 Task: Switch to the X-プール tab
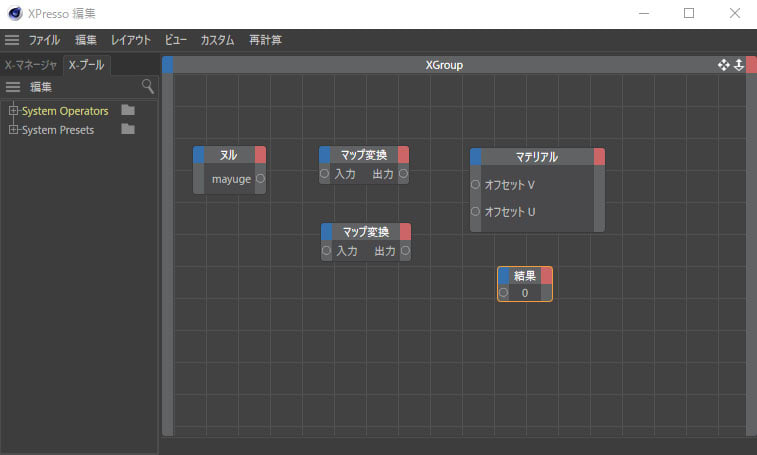[x=86, y=65]
